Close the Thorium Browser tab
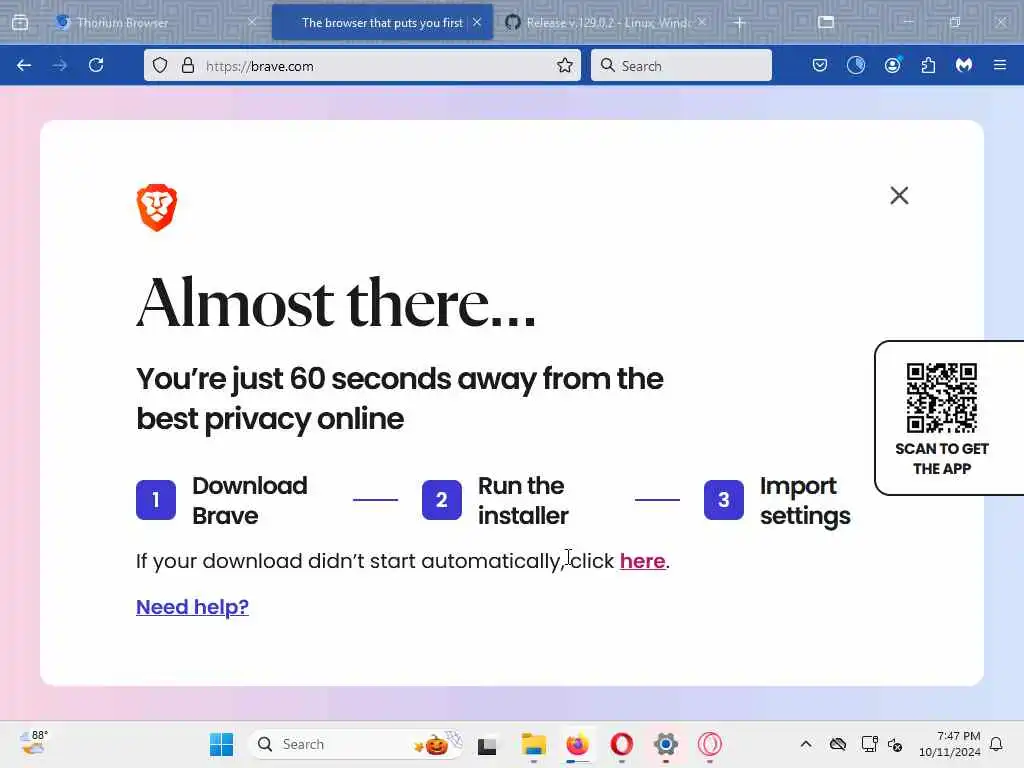 (x=252, y=22)
